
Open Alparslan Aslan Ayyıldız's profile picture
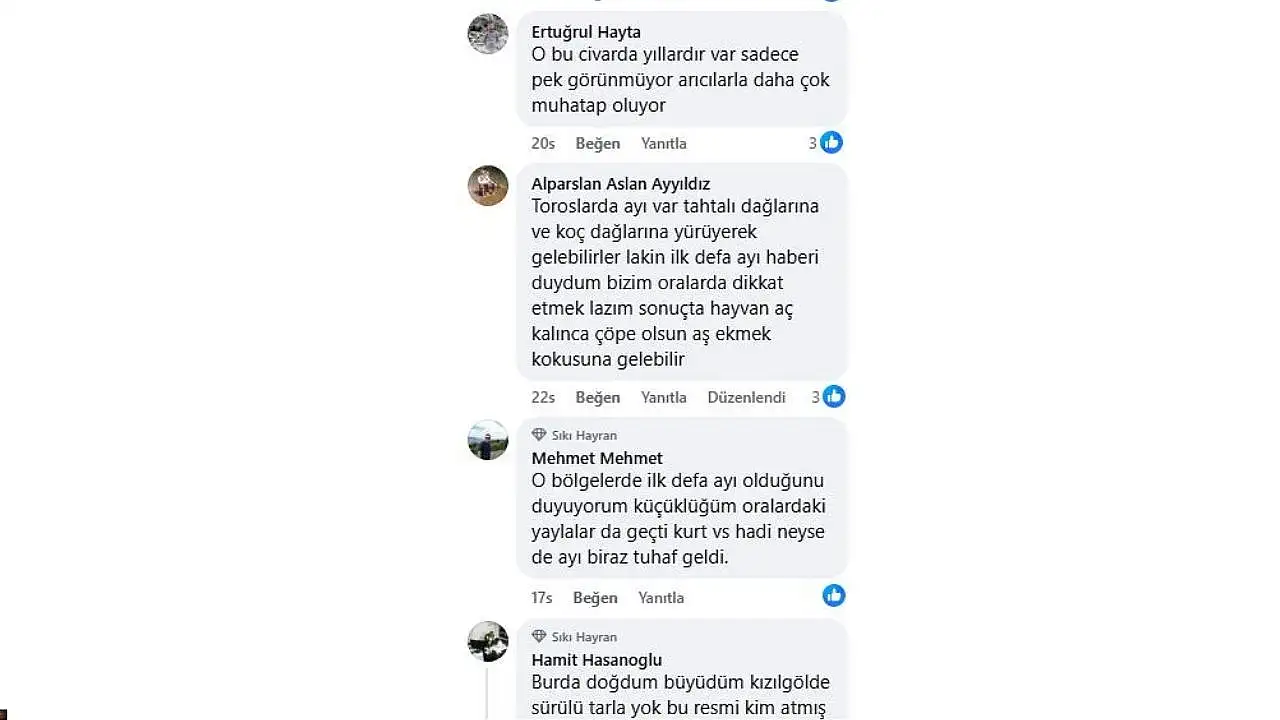point(488,186)
